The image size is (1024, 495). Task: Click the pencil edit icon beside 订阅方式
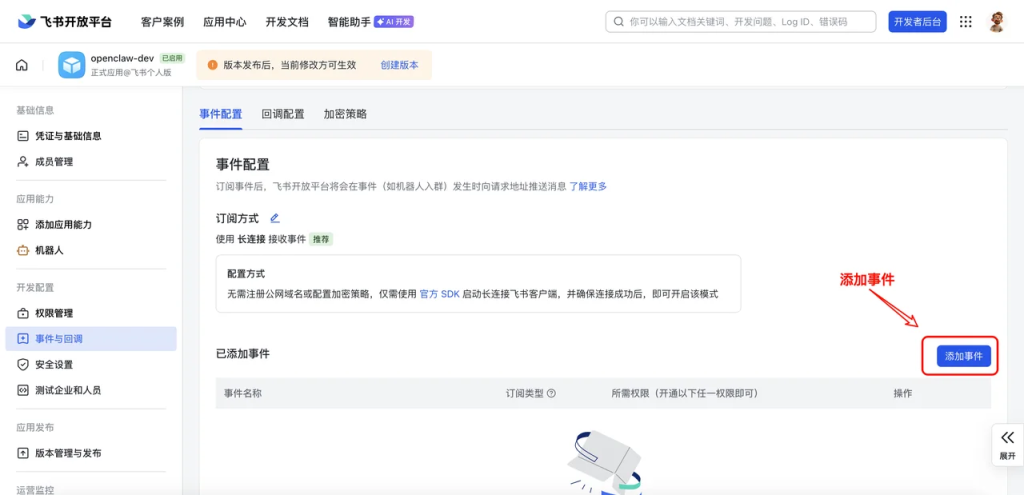(x=275, y=218)
